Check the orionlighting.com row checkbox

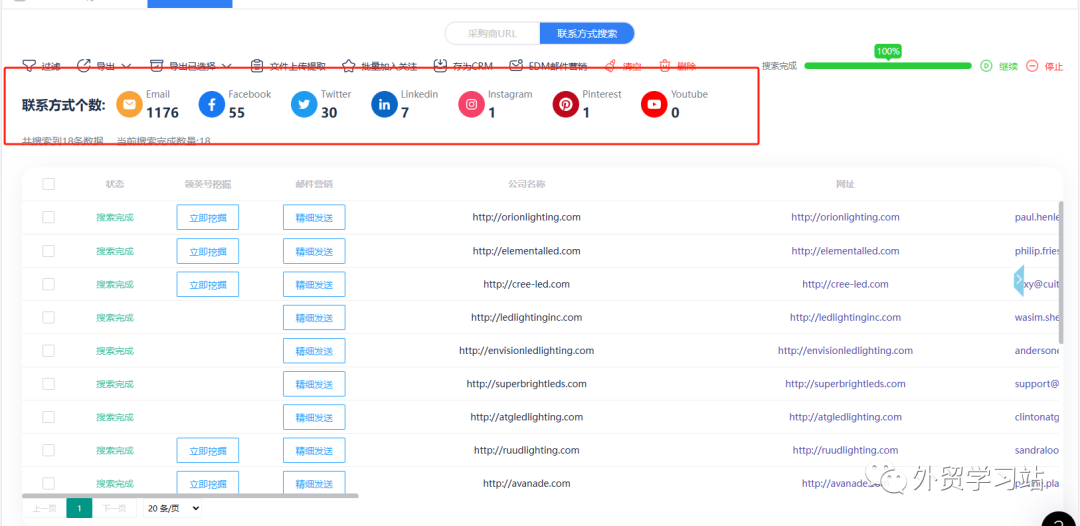tap(48, 217)
